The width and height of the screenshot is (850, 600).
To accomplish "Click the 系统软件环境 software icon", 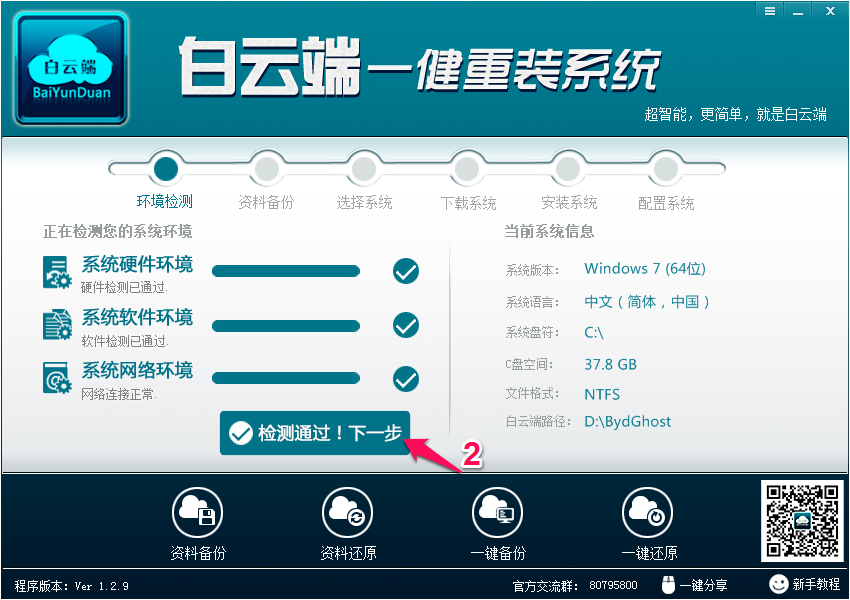I will click(x=57, y=325).
